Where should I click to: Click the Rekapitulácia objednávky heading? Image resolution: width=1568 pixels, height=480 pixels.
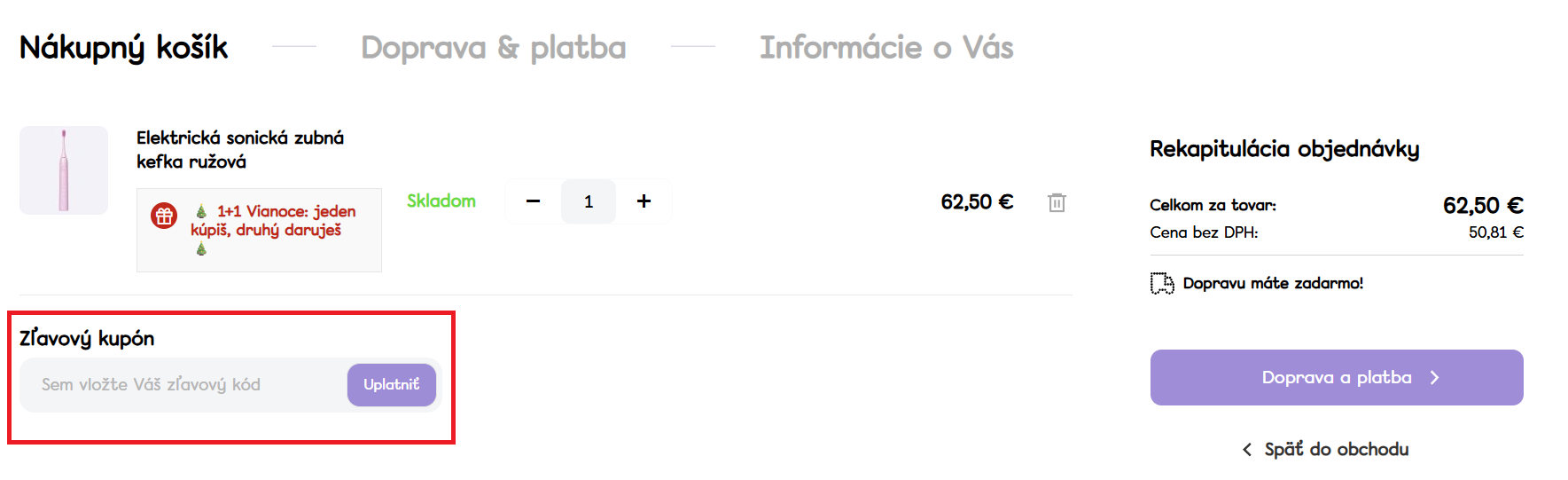click(1284, 149)
